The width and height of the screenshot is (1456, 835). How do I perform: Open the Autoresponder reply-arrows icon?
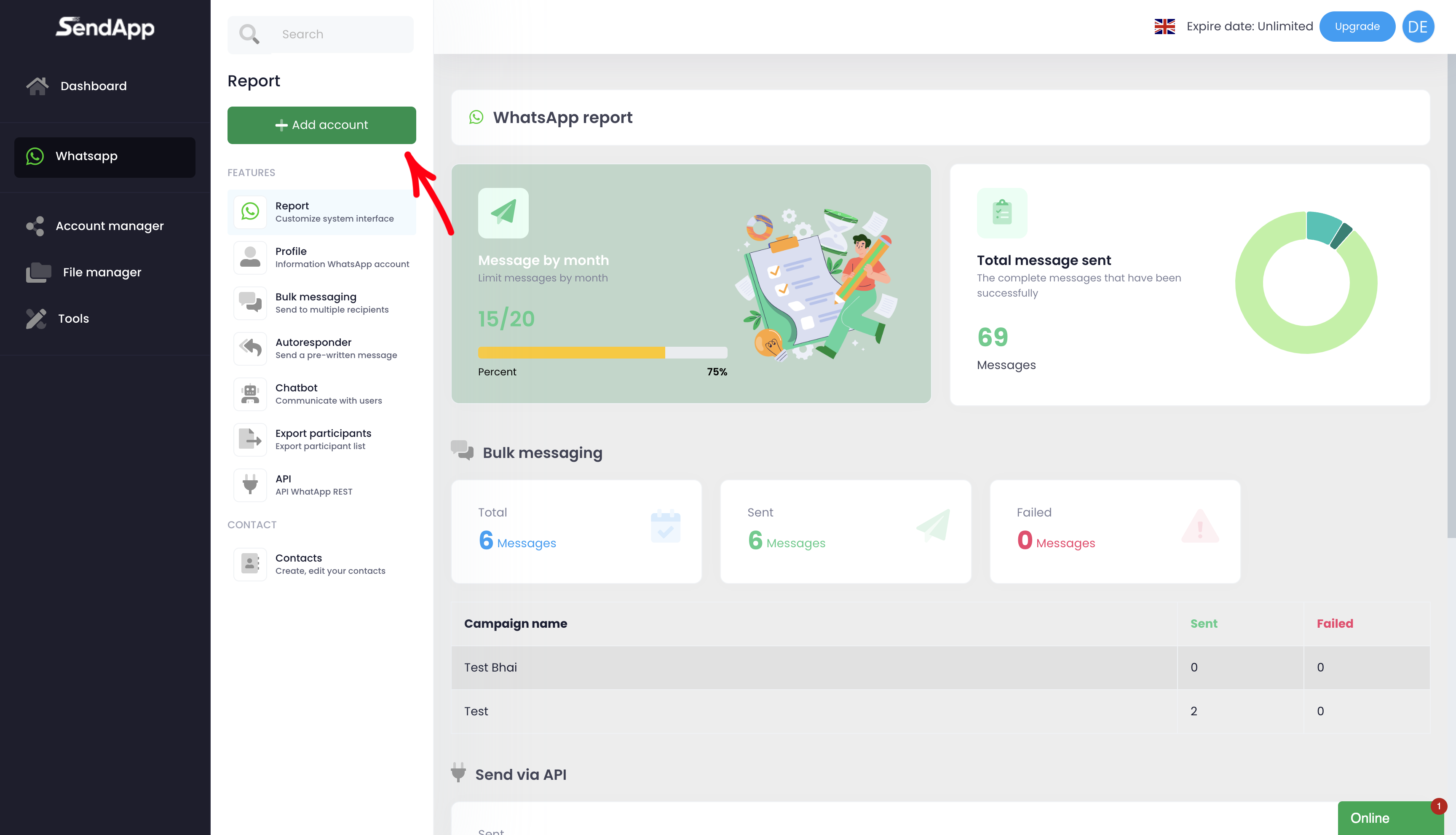pyautogui.click(x=250, y=348)
